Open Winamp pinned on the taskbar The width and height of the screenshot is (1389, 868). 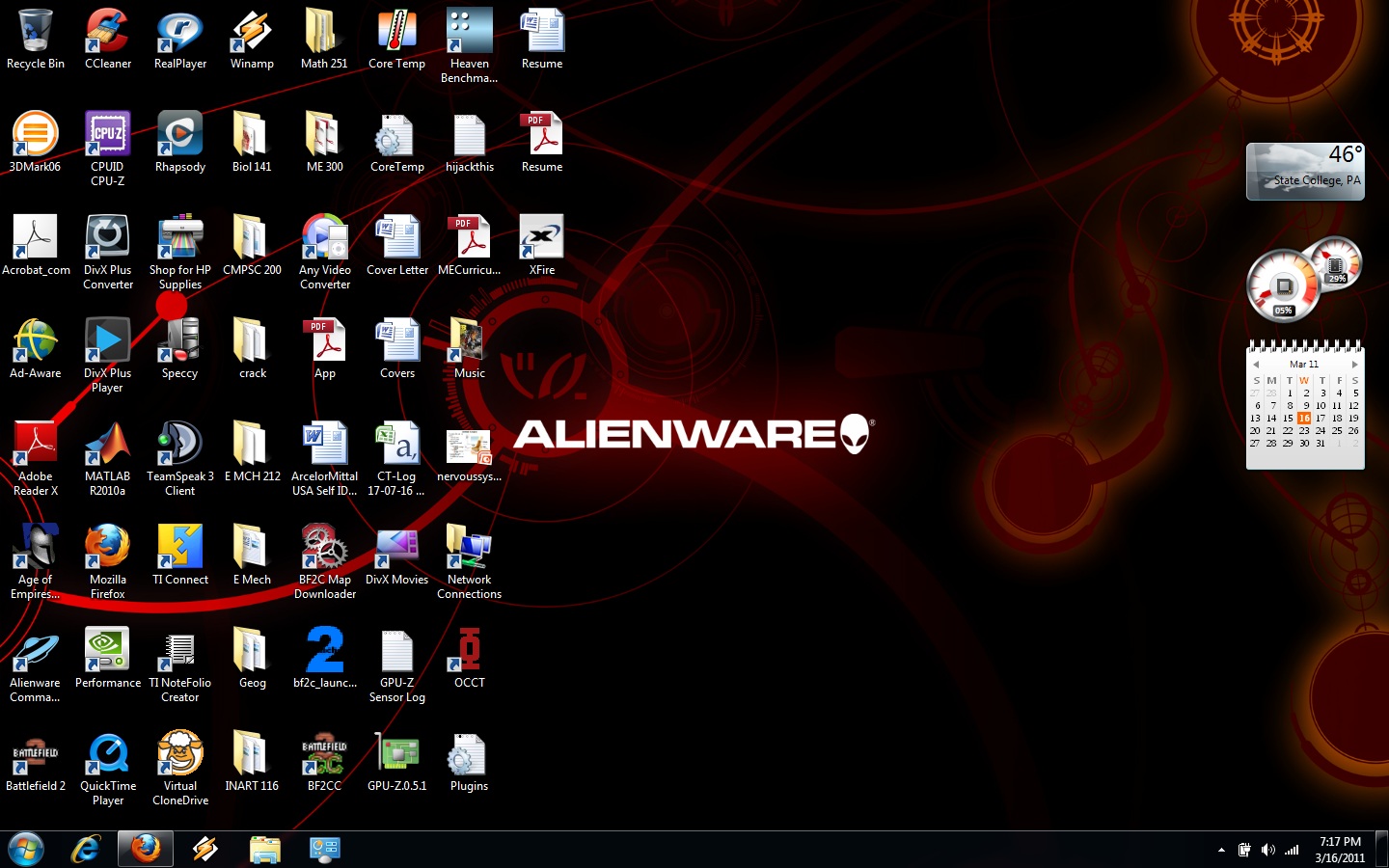click(x=204, y=850)
